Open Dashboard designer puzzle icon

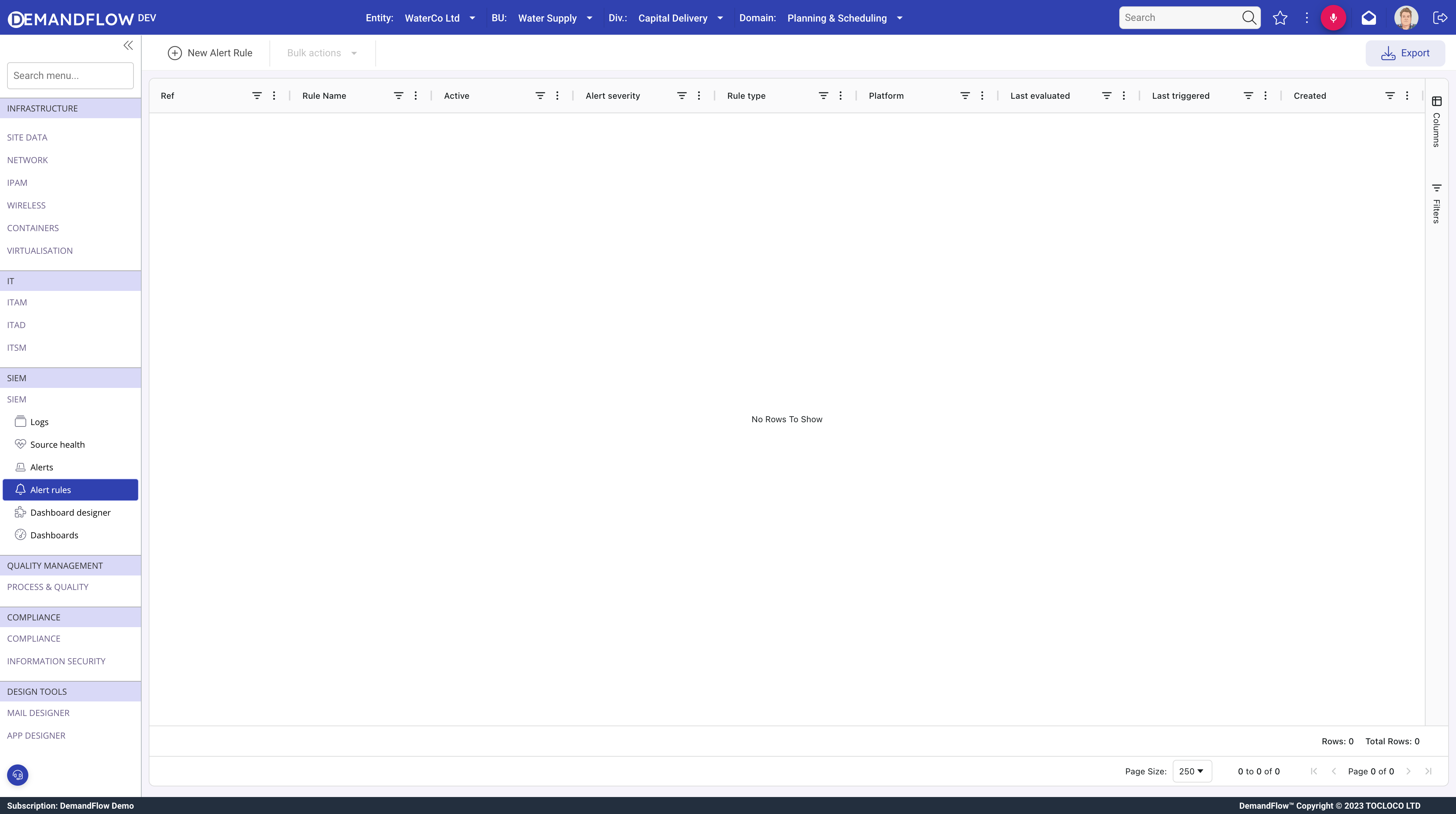pyautogui.click(x=20, y=512)
